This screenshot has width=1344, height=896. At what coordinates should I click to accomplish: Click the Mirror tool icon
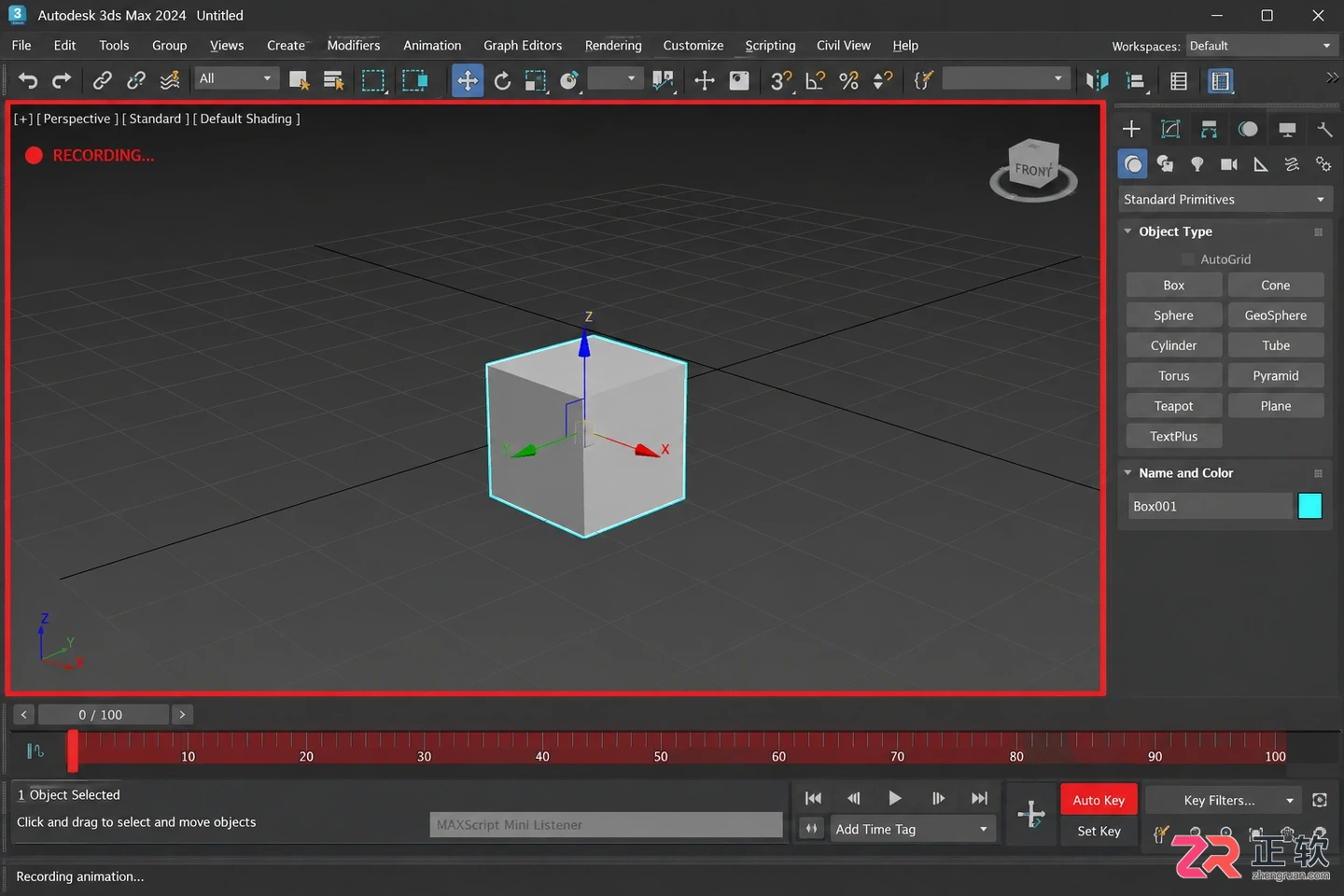coord(1098,81)
